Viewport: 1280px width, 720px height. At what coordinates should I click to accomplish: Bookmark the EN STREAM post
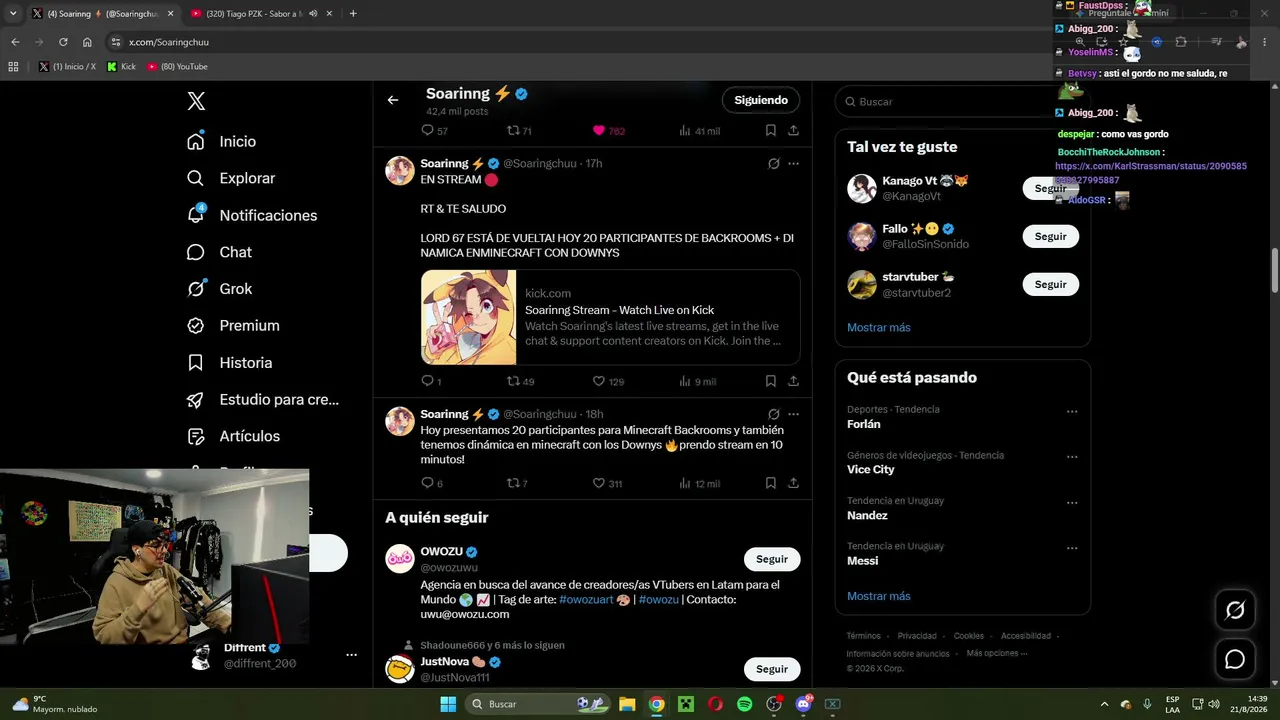coord(771,381)
